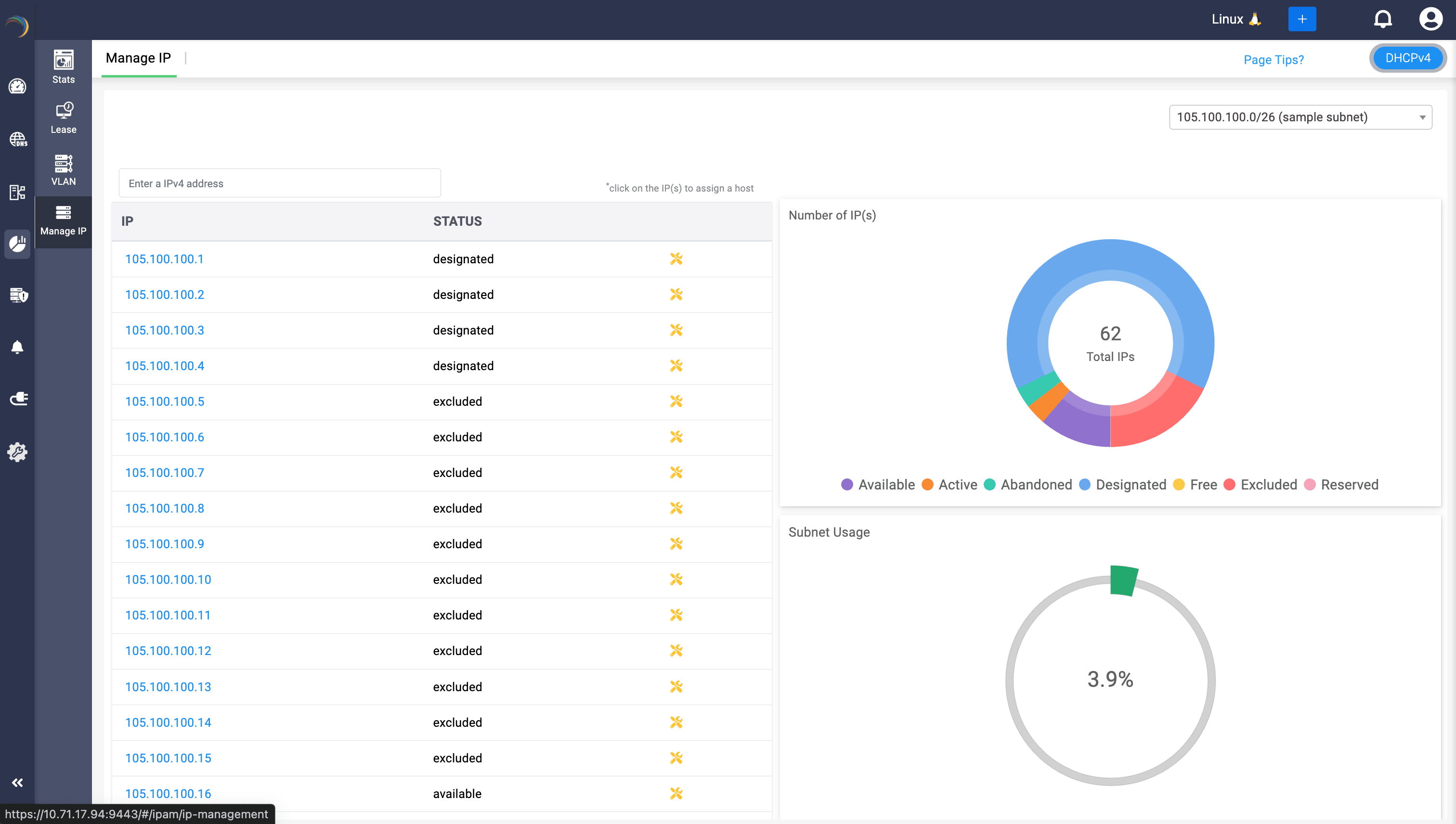Screen dimensions: 1456x824
Task: Click the Available purple legend swatch
Action: point(847,485)
